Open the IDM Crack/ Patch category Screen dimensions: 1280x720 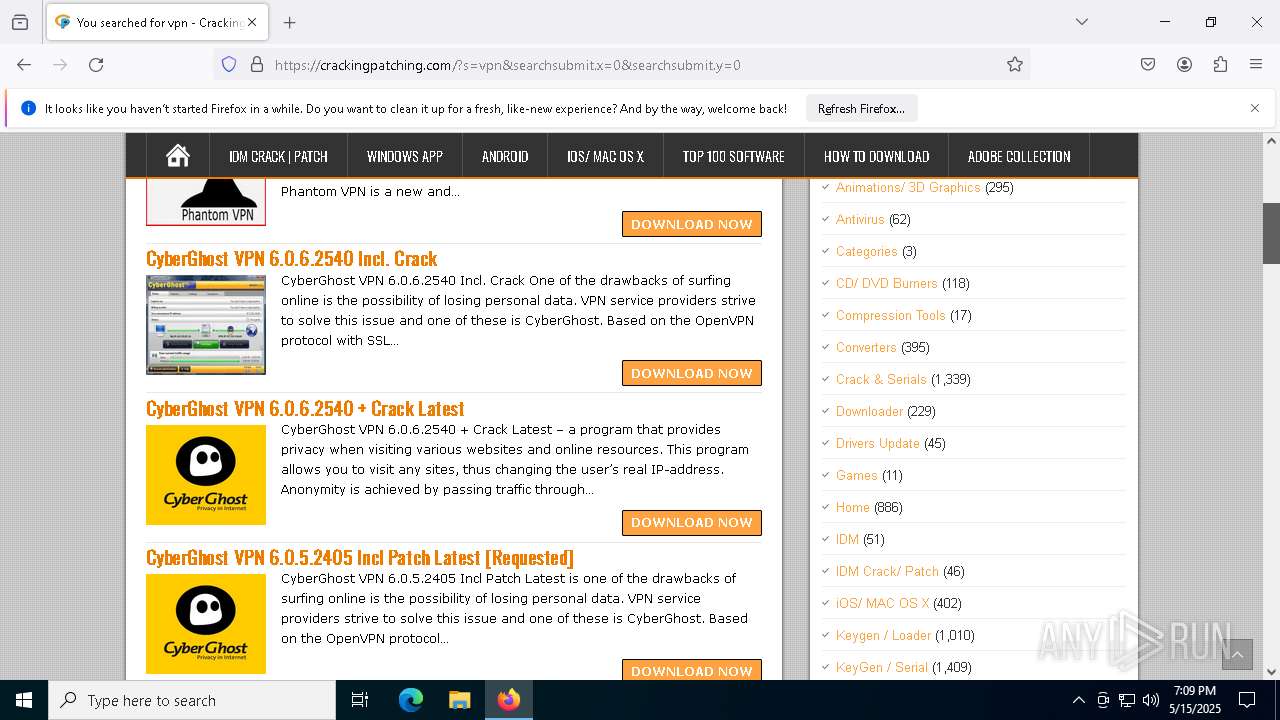point(887,571)
